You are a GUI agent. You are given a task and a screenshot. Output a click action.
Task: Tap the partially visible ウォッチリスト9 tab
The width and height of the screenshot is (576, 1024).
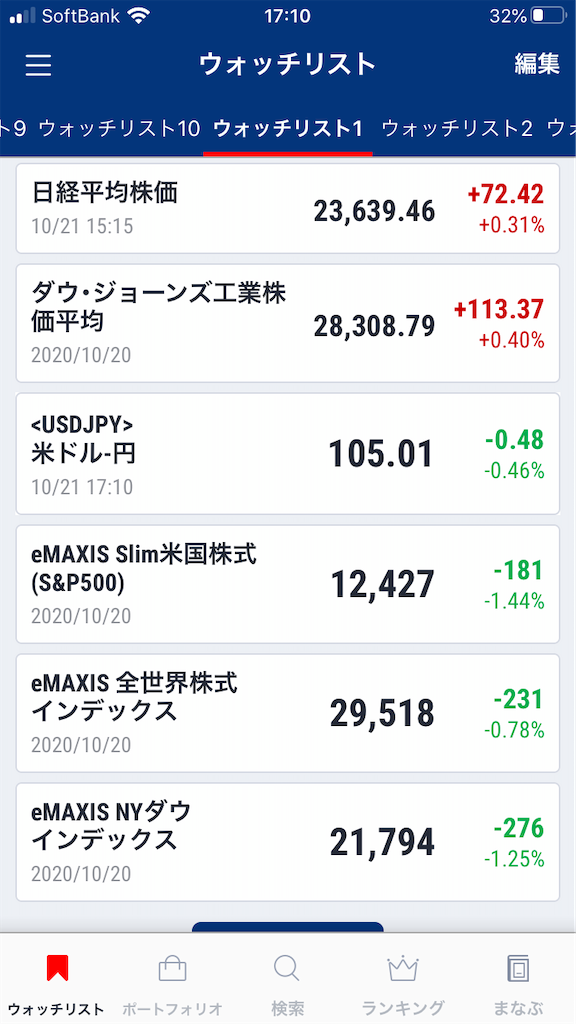click(13, 128)
